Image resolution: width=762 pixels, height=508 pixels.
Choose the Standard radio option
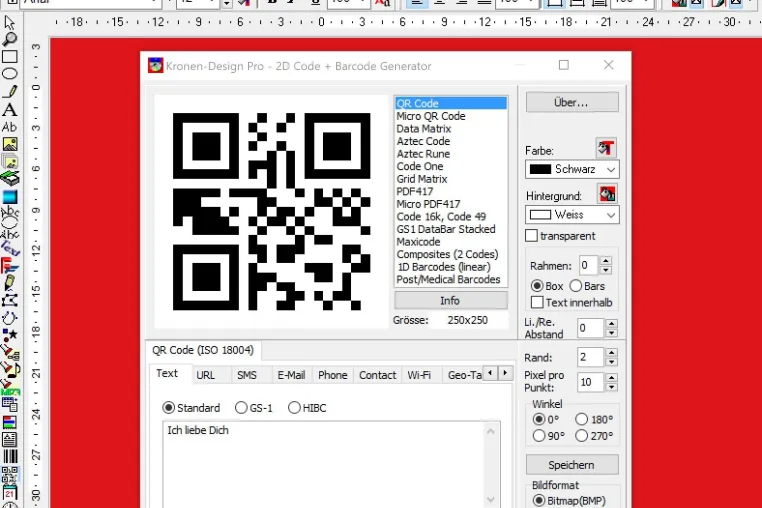(169, 407)
